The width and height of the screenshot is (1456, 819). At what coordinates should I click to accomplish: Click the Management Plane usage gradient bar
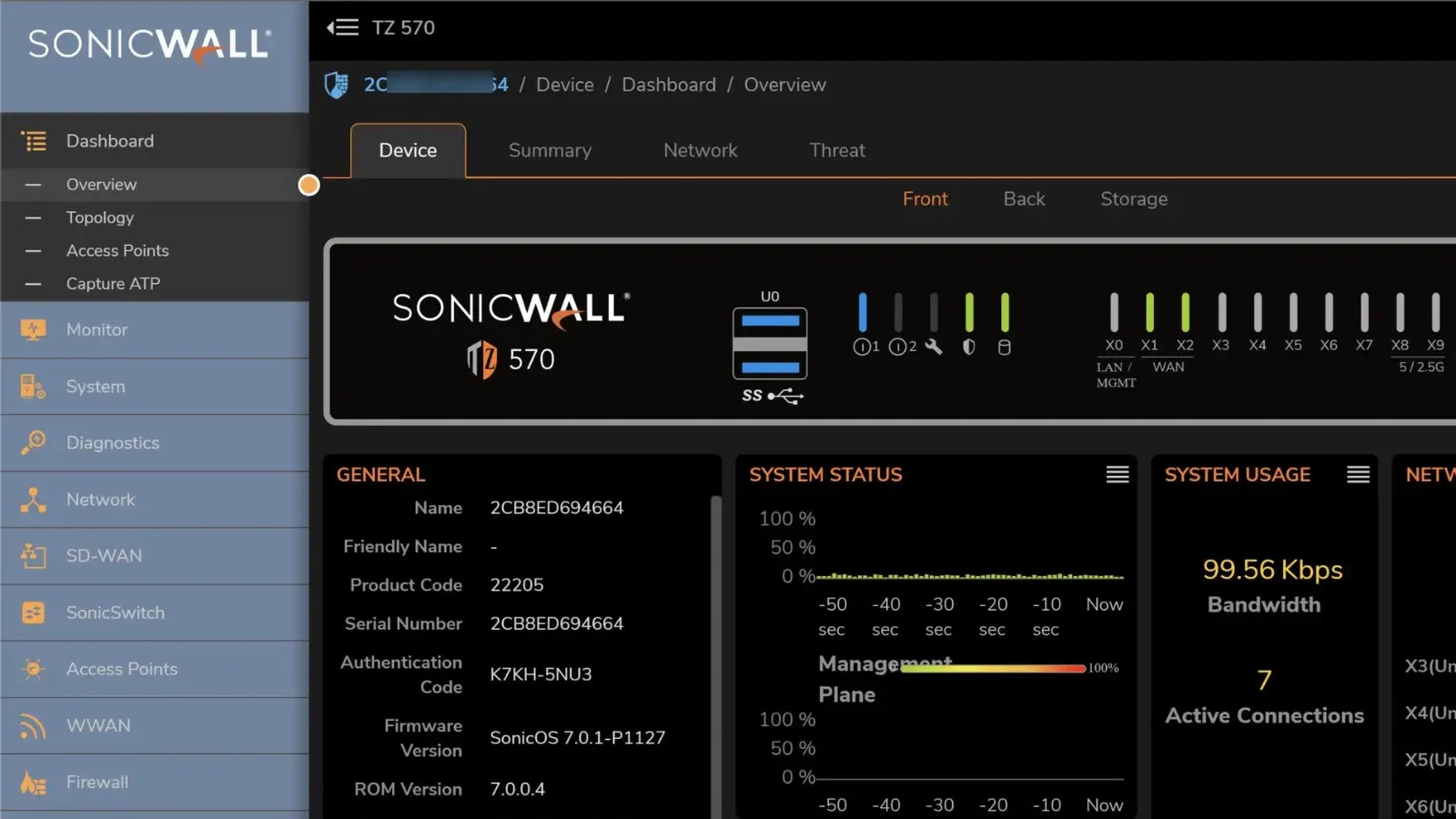pyautogui.click(x=993, y=668)
